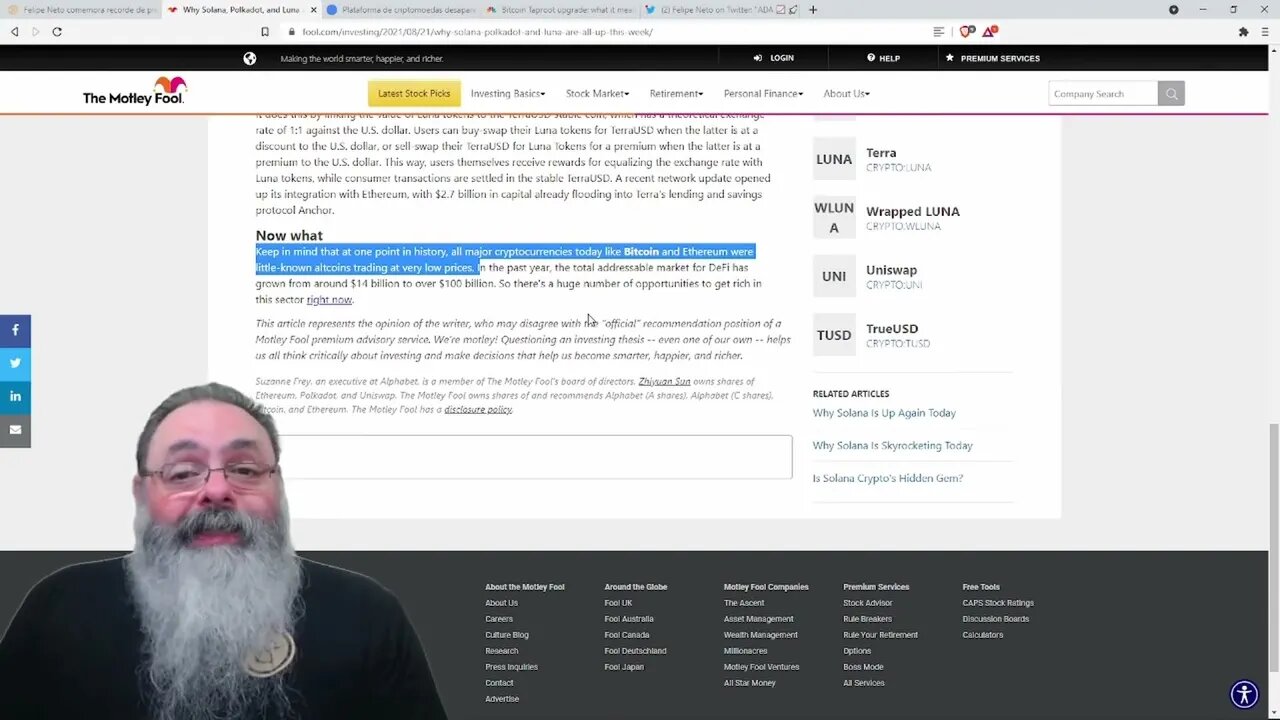Open the Zhiyuan Sun author link
Image resolution: width=1280 pixels, height=720 pixels.
pyautogui.click(x=664, y=382)
